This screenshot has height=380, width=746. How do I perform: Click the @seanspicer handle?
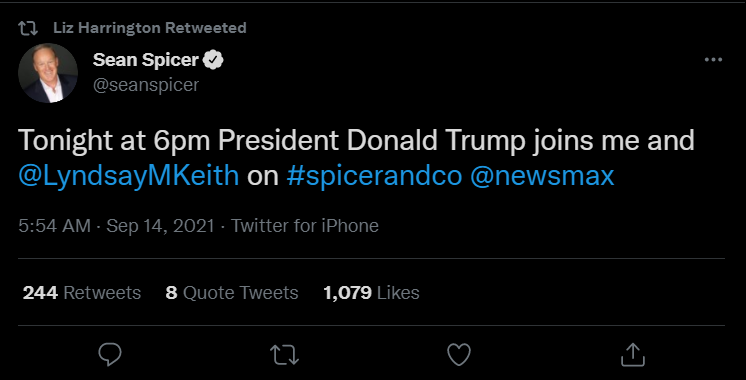coord(146,85)
